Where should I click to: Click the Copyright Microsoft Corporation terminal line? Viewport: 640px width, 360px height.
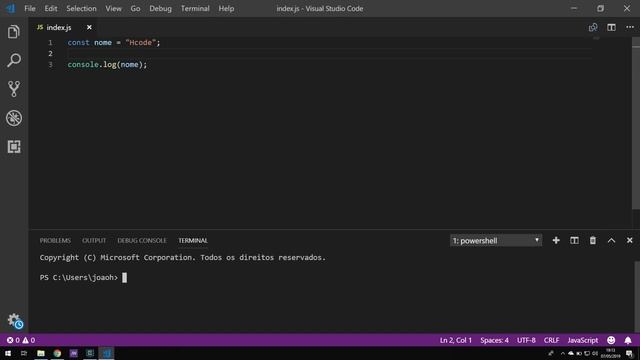click(x=182, y=258)
